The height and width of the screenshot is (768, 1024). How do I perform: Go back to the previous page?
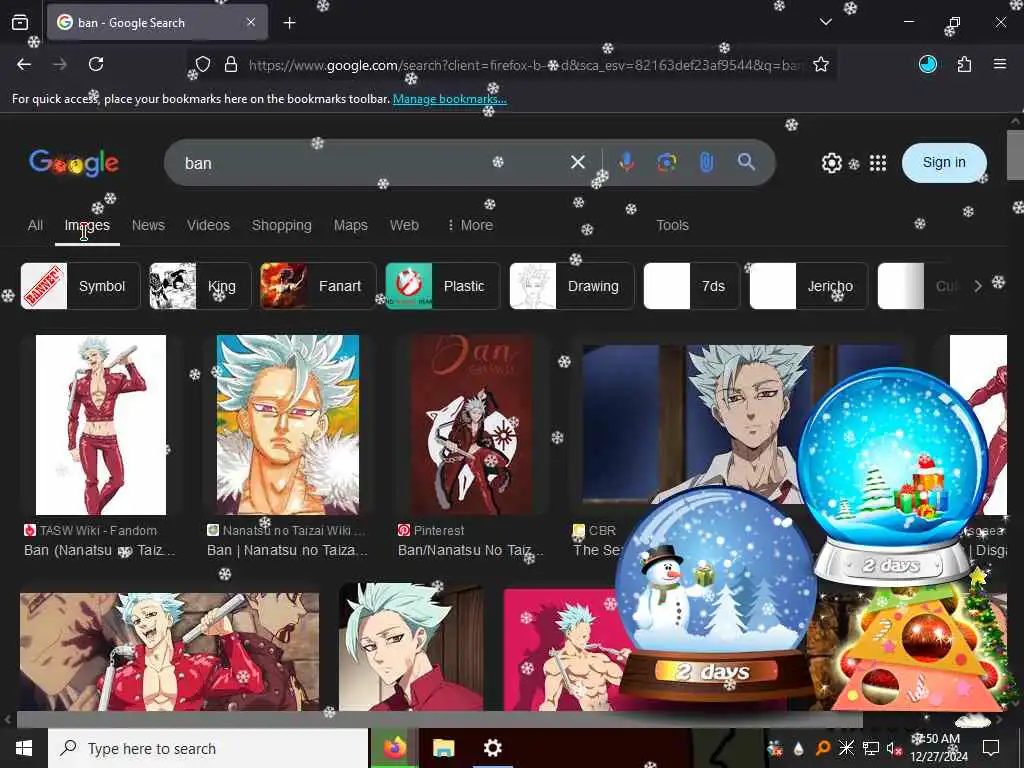pos(24,64)
